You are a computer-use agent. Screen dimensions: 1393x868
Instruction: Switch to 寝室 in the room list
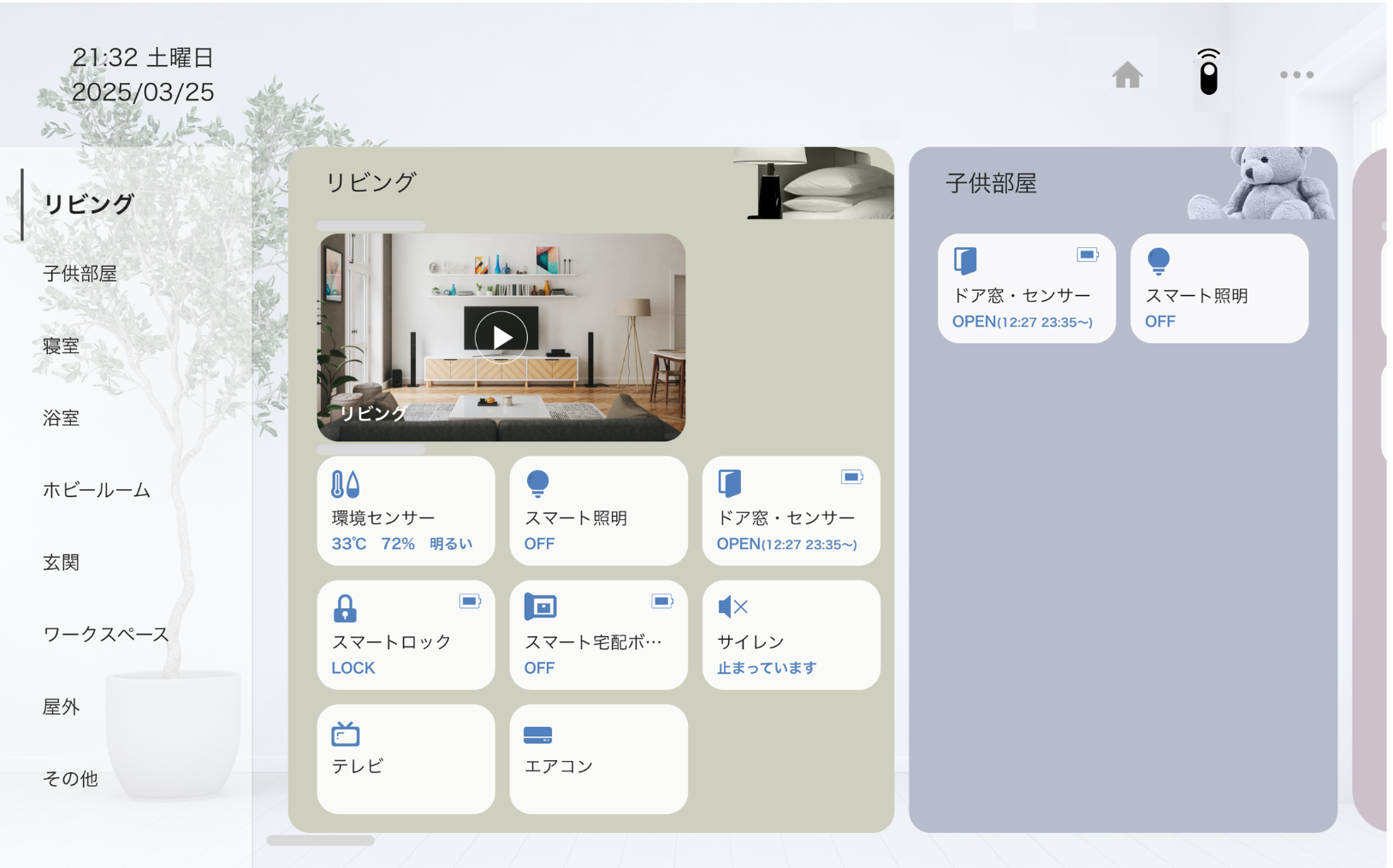(x=61, y=345)
